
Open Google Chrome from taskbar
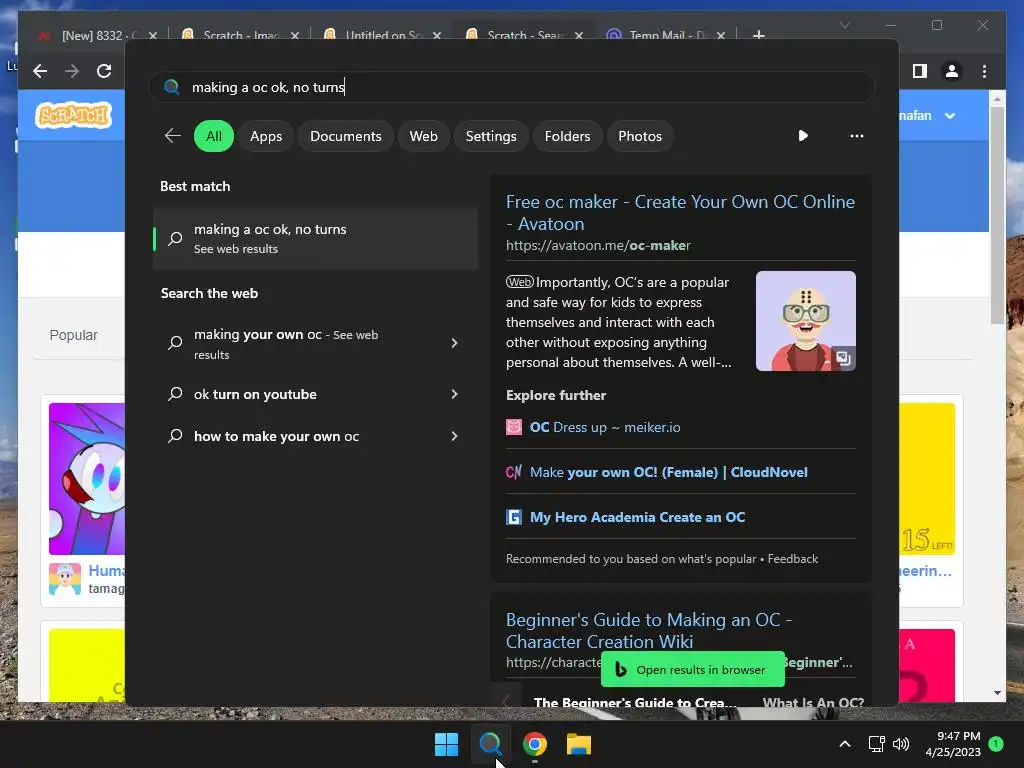534,744
